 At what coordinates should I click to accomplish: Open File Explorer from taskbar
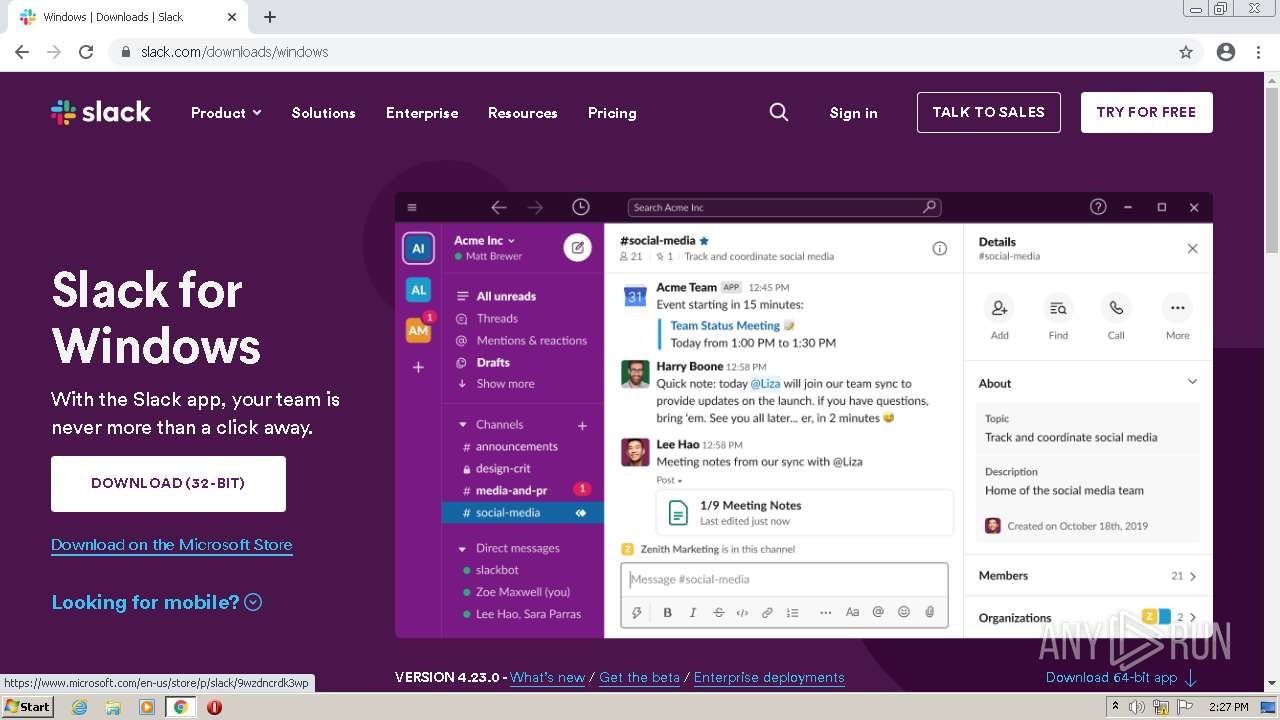(113, 707)
